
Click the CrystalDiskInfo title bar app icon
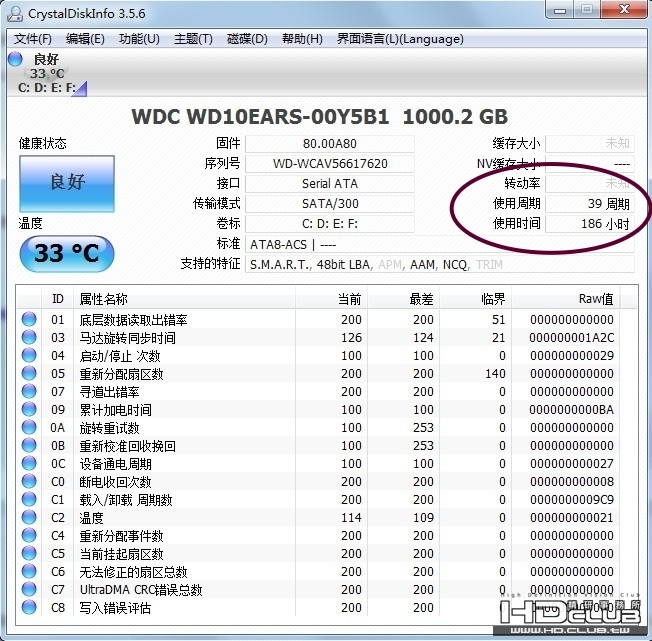point(15,14)
